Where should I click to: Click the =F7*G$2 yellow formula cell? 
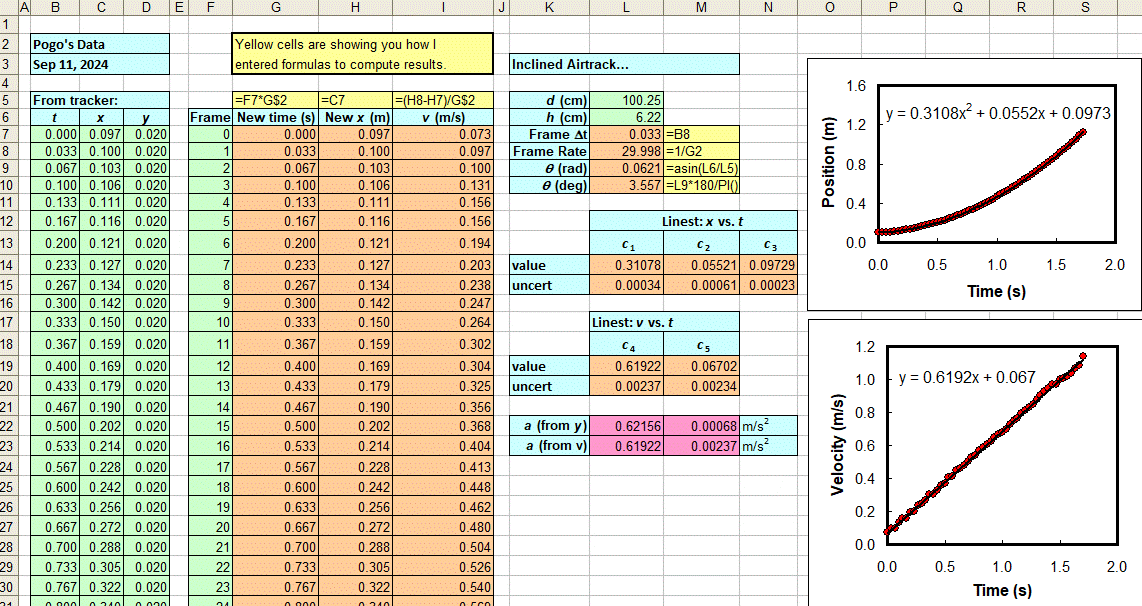(275, 100)
